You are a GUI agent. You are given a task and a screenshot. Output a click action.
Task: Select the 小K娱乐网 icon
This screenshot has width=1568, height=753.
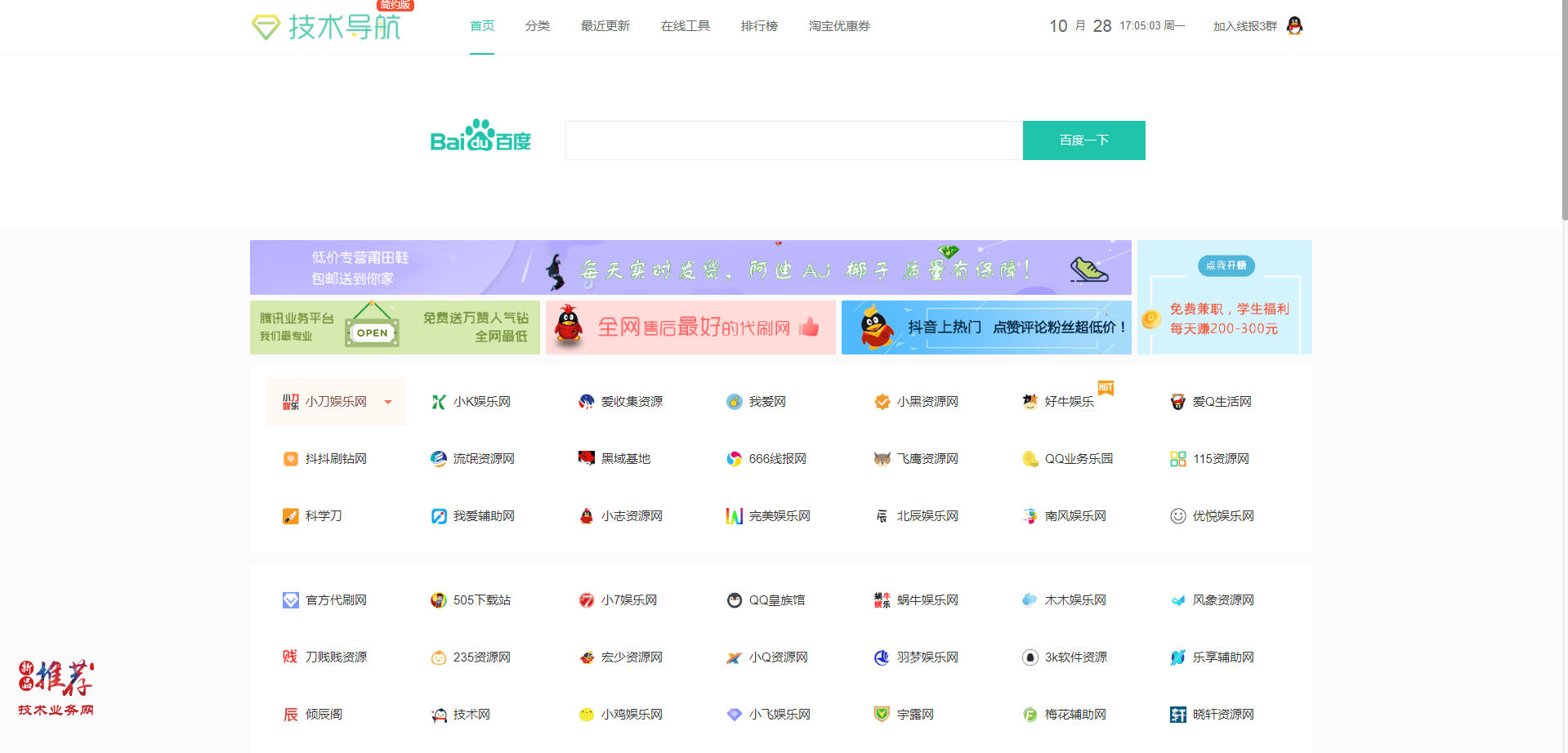click(438, 401)
